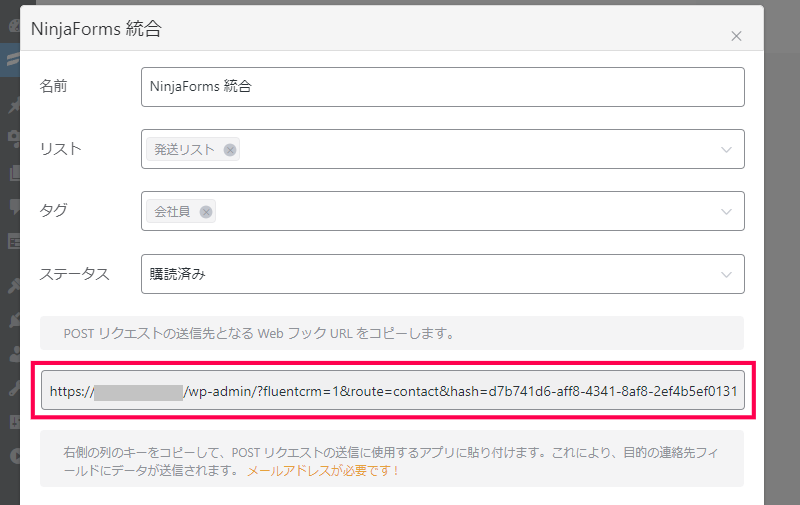
Task: Remove the 会社員 tag chip
Action: (x=206, y=212)
